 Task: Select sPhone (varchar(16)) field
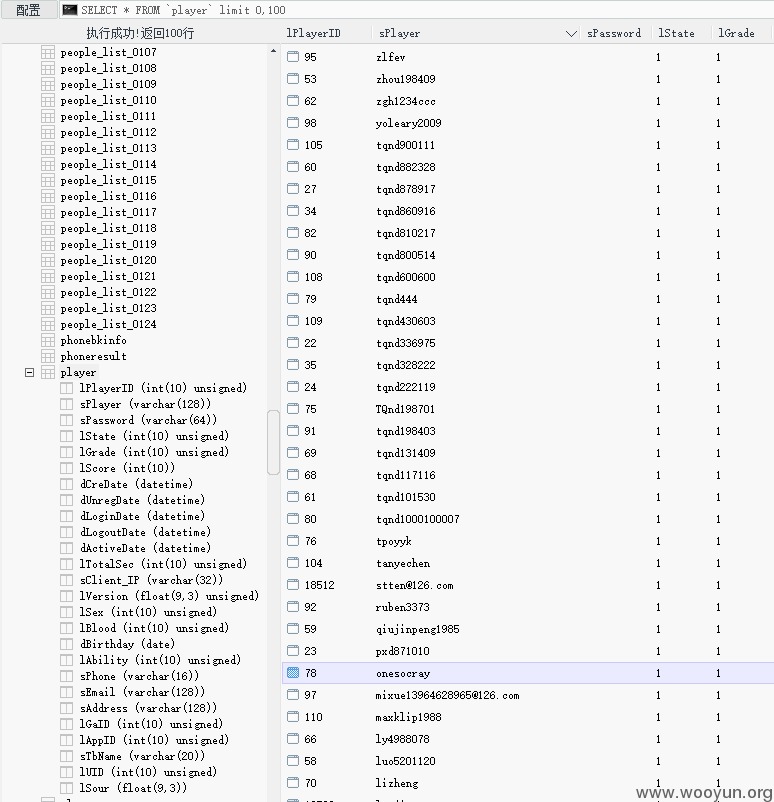[139, 677]
